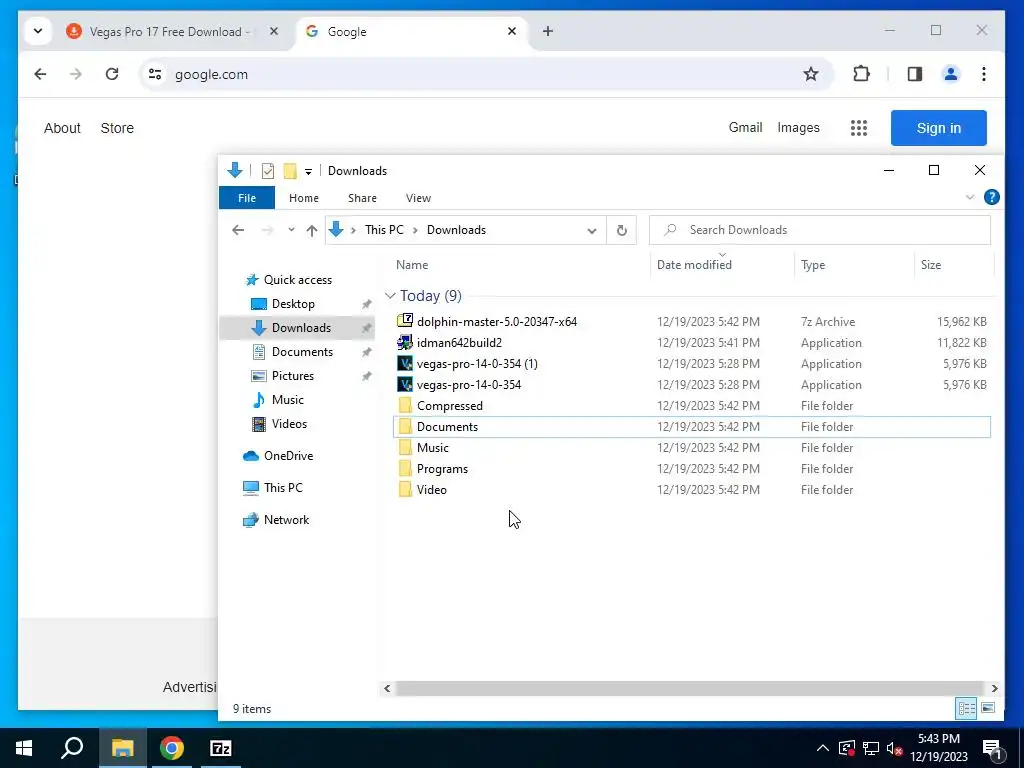Refresh the Downloads folder view

click(x=622, y=230)
